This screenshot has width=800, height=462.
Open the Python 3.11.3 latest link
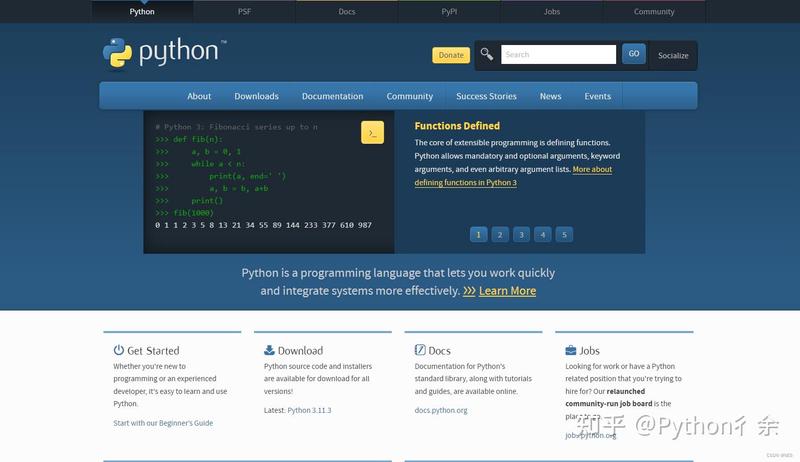point(309,410)
